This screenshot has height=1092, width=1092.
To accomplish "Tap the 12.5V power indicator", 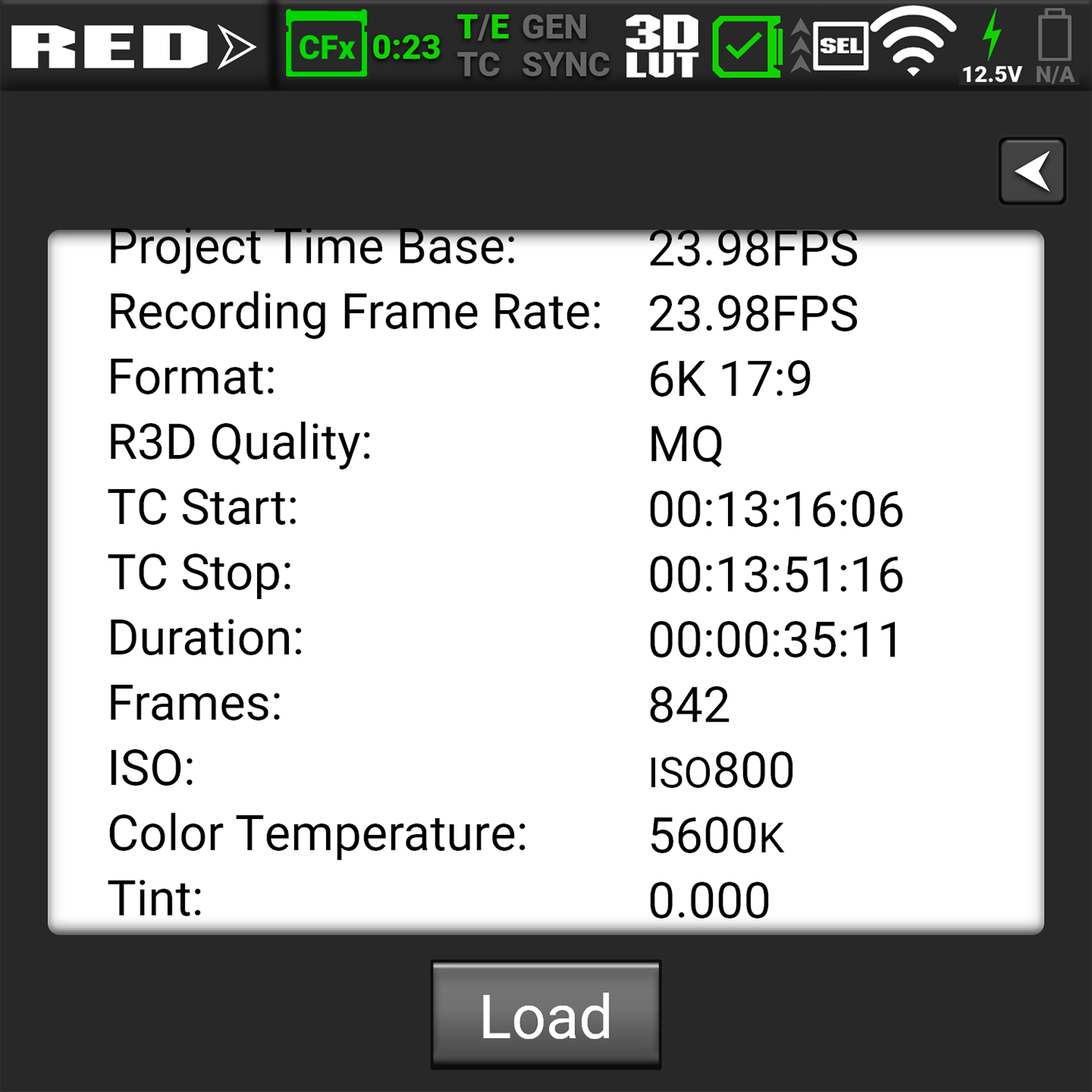I will [992, 47].
